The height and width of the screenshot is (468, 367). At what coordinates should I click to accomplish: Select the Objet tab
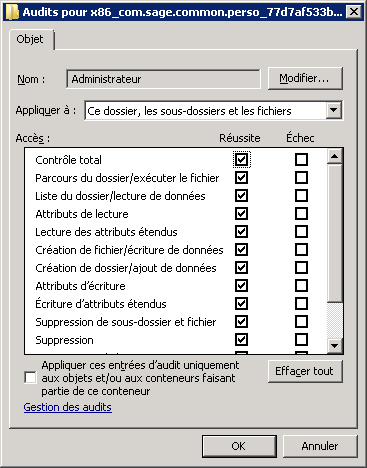[x=30, y=39]
